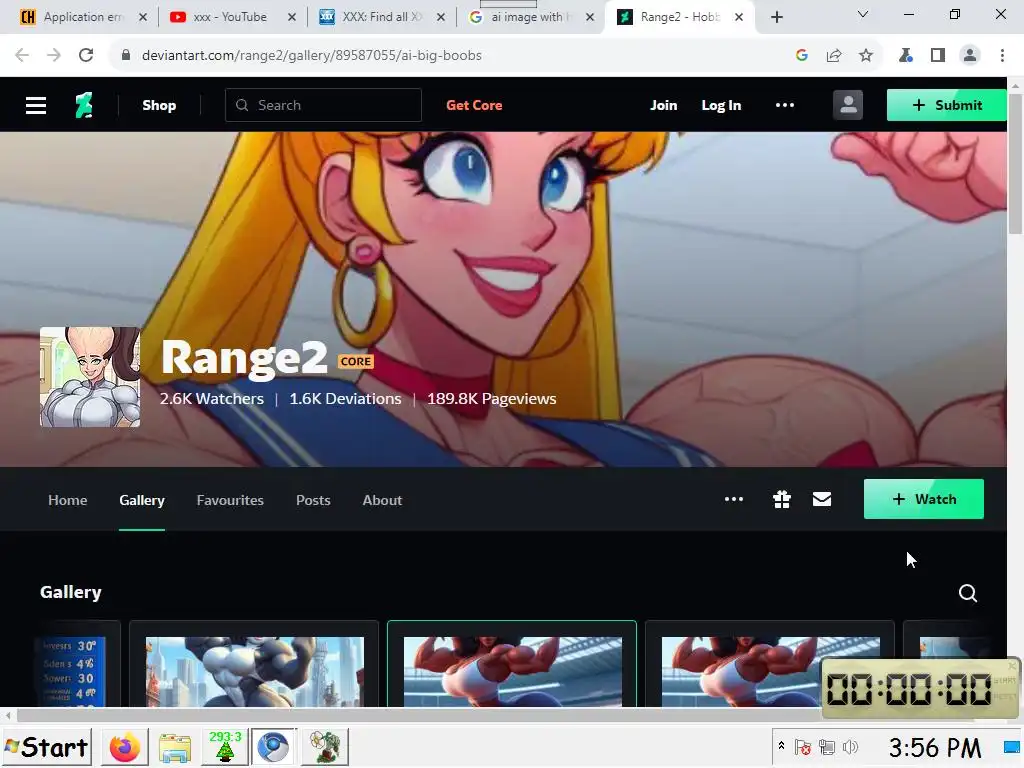Screen dimensions: 1024x768
Task: Click the site padlock icon
Action: coord(126,56)
